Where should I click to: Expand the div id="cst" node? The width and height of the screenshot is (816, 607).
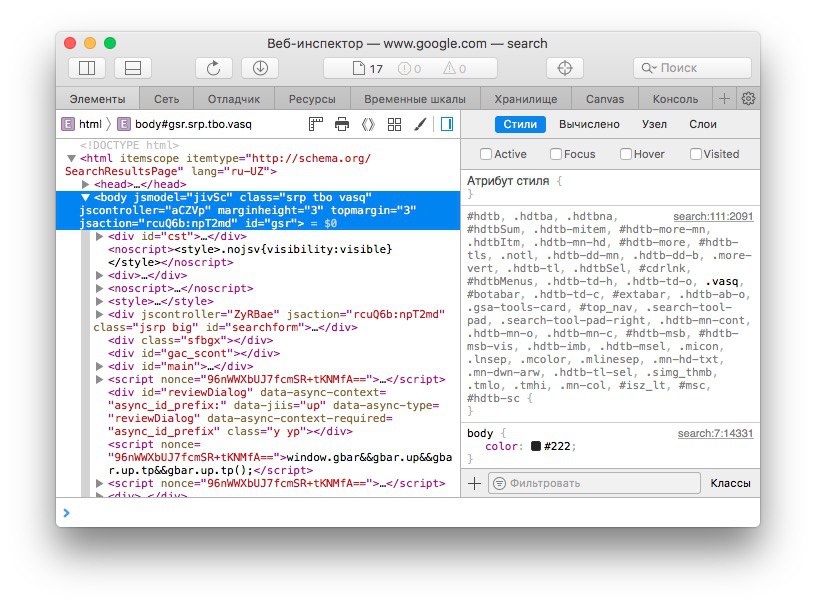[99, 236]
